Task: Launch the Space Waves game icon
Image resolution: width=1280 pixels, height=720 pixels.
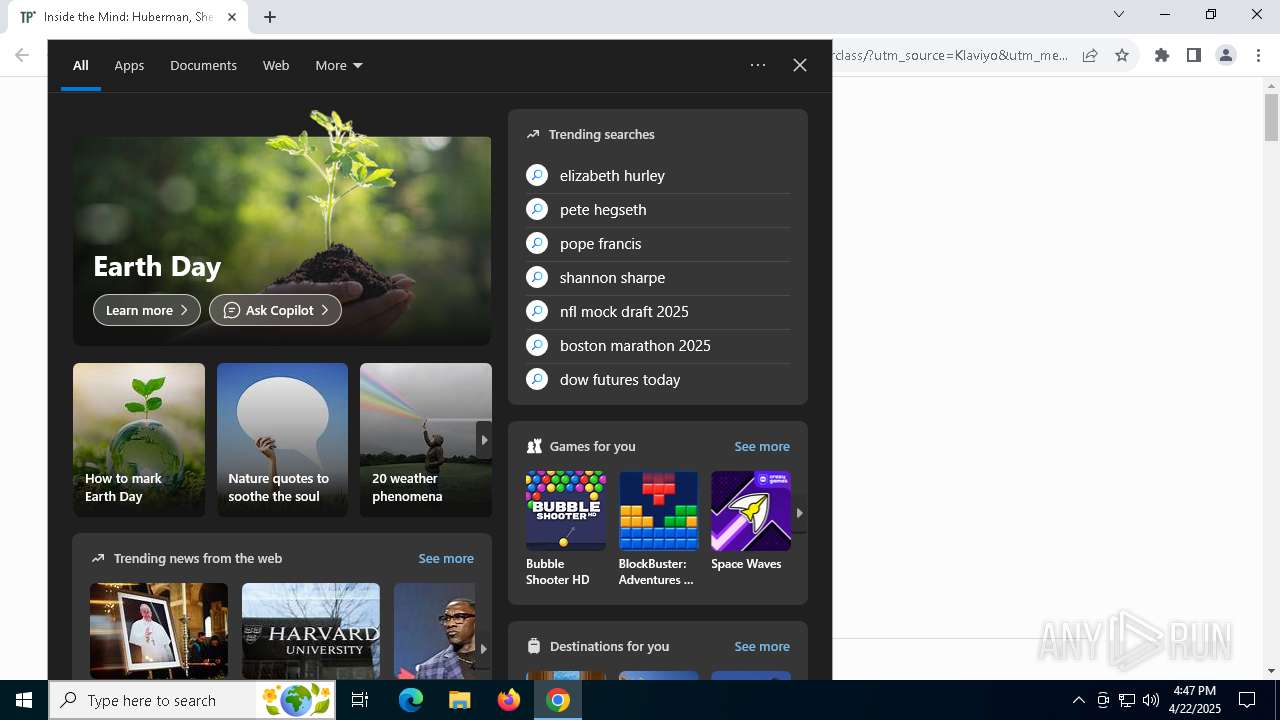Action: point(751,511)
